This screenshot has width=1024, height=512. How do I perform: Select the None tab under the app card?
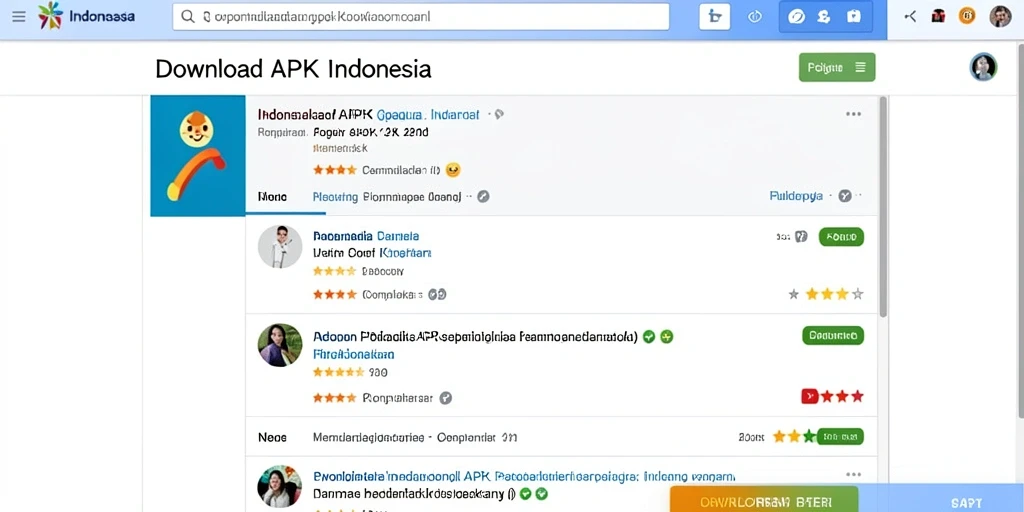[272, 196]
